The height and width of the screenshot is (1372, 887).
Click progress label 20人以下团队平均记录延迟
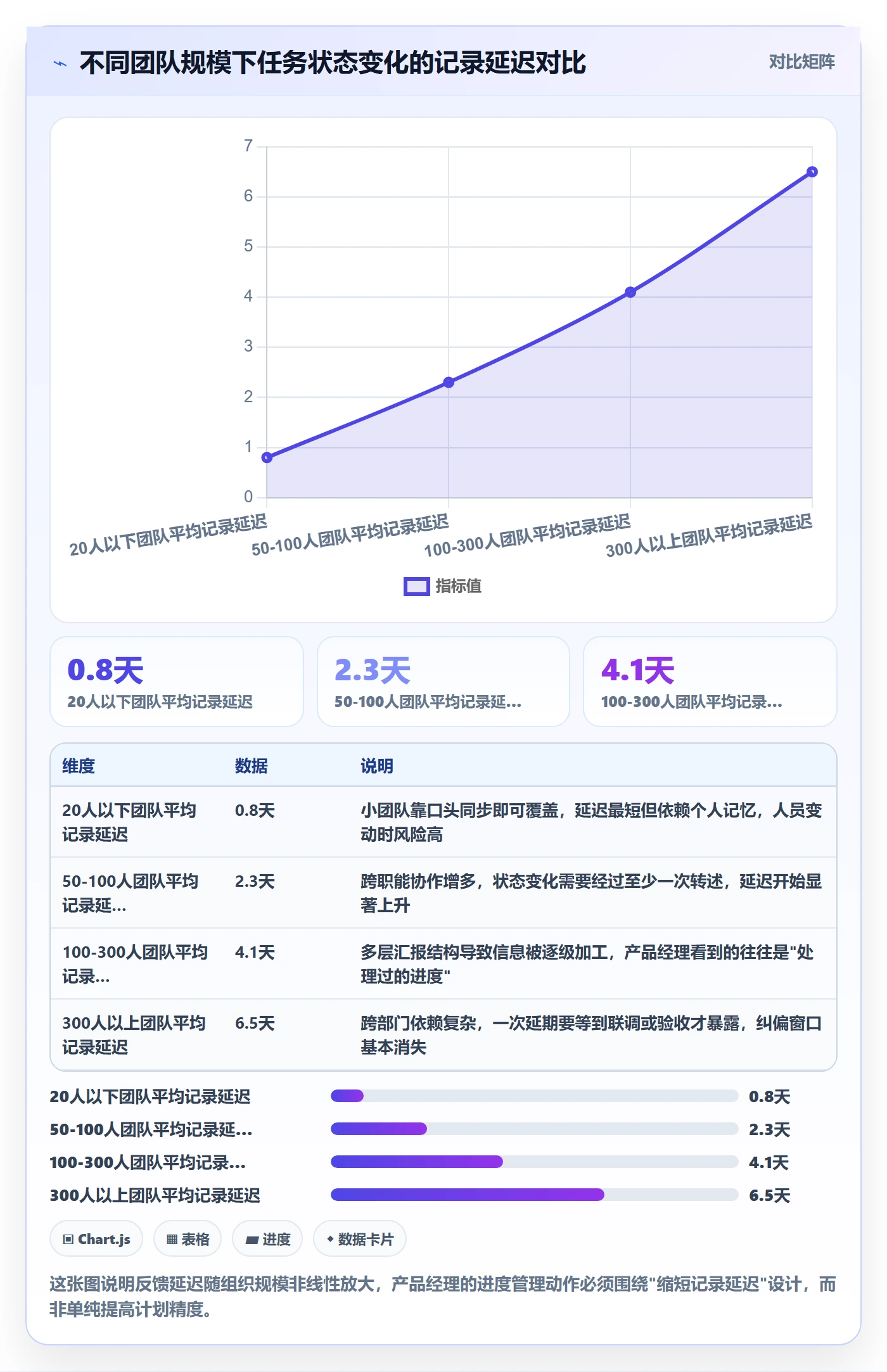click(x=150, y=1096)
